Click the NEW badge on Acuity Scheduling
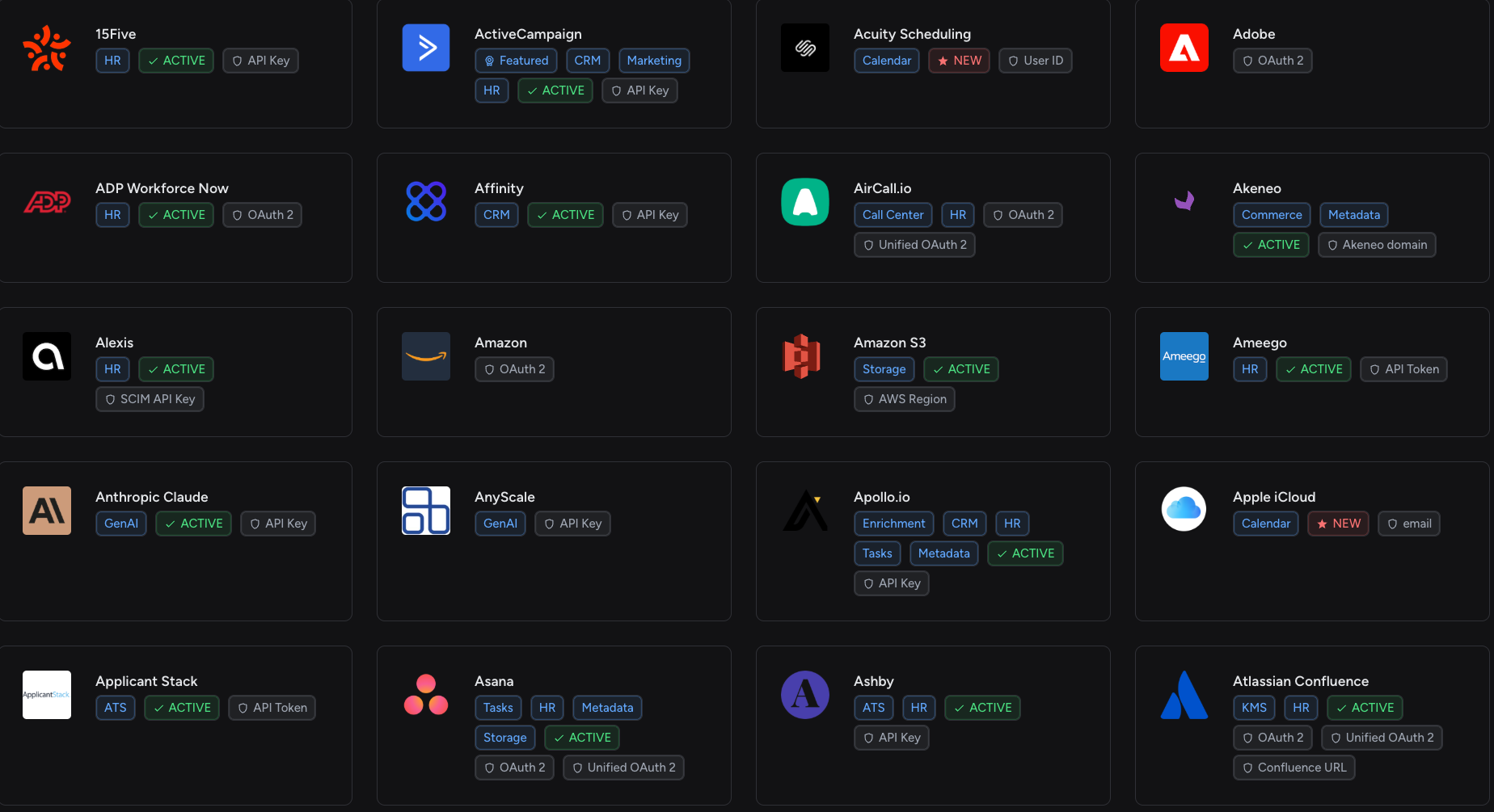1494x812 pixels. [x=959, y=60]
